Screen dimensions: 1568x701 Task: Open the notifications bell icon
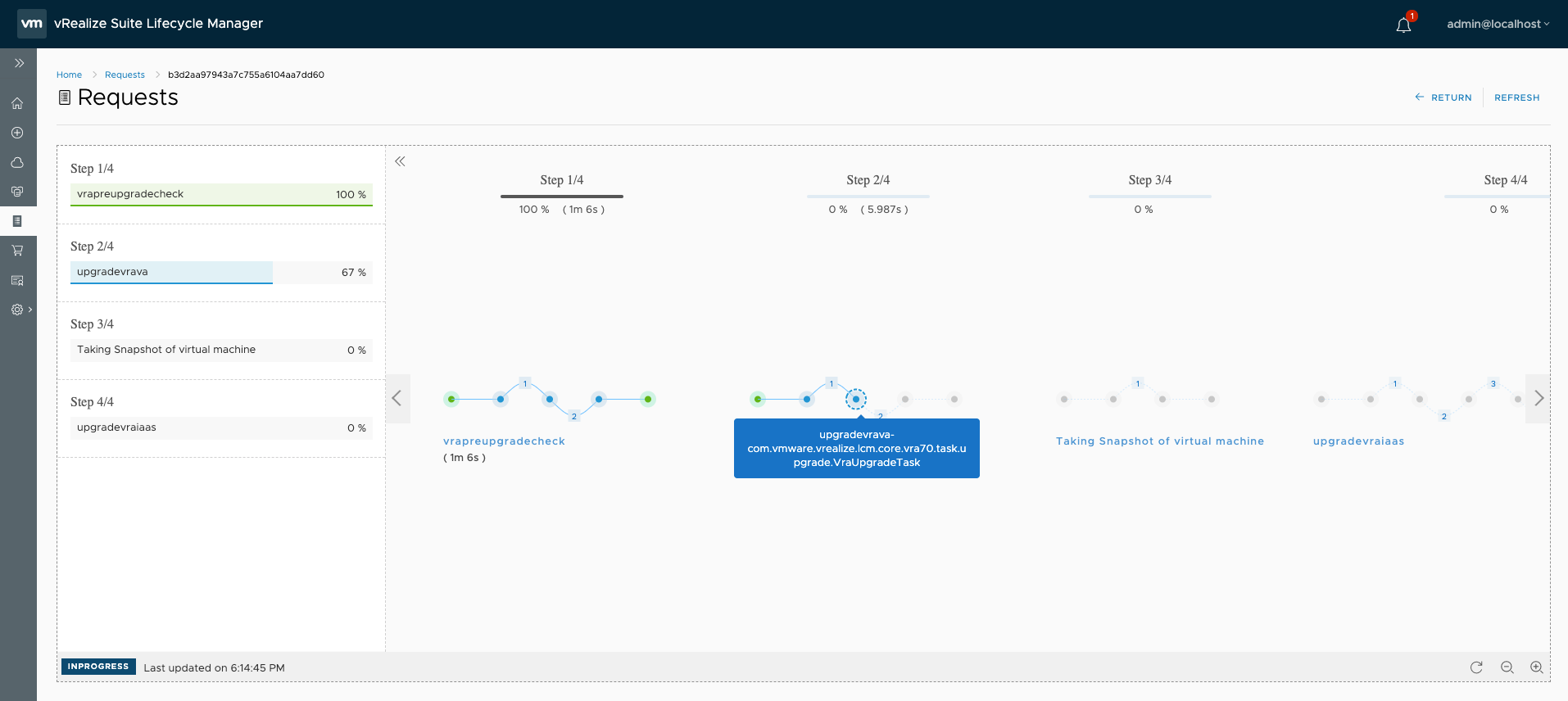click(1403, 25)
